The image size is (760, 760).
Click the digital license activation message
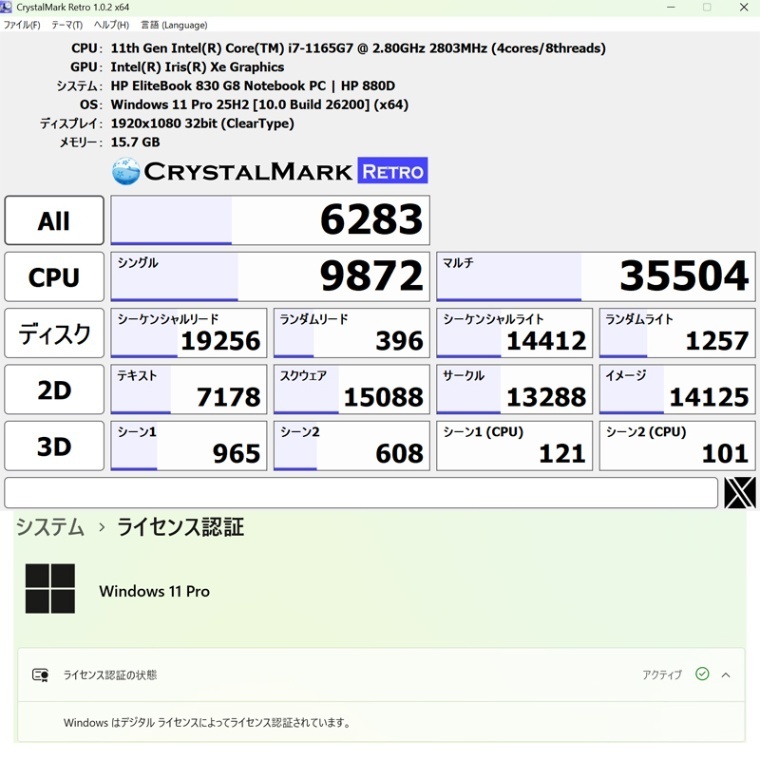(x=207, y=723)
